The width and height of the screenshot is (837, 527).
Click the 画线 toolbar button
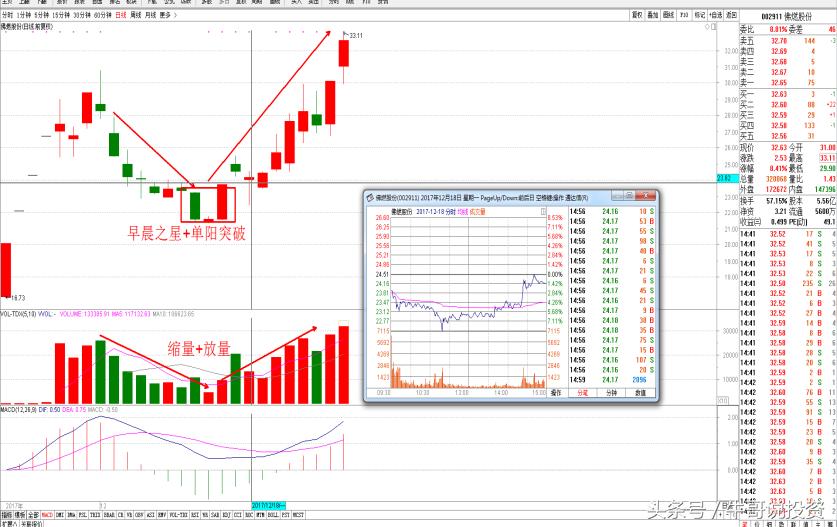point(668,15)
